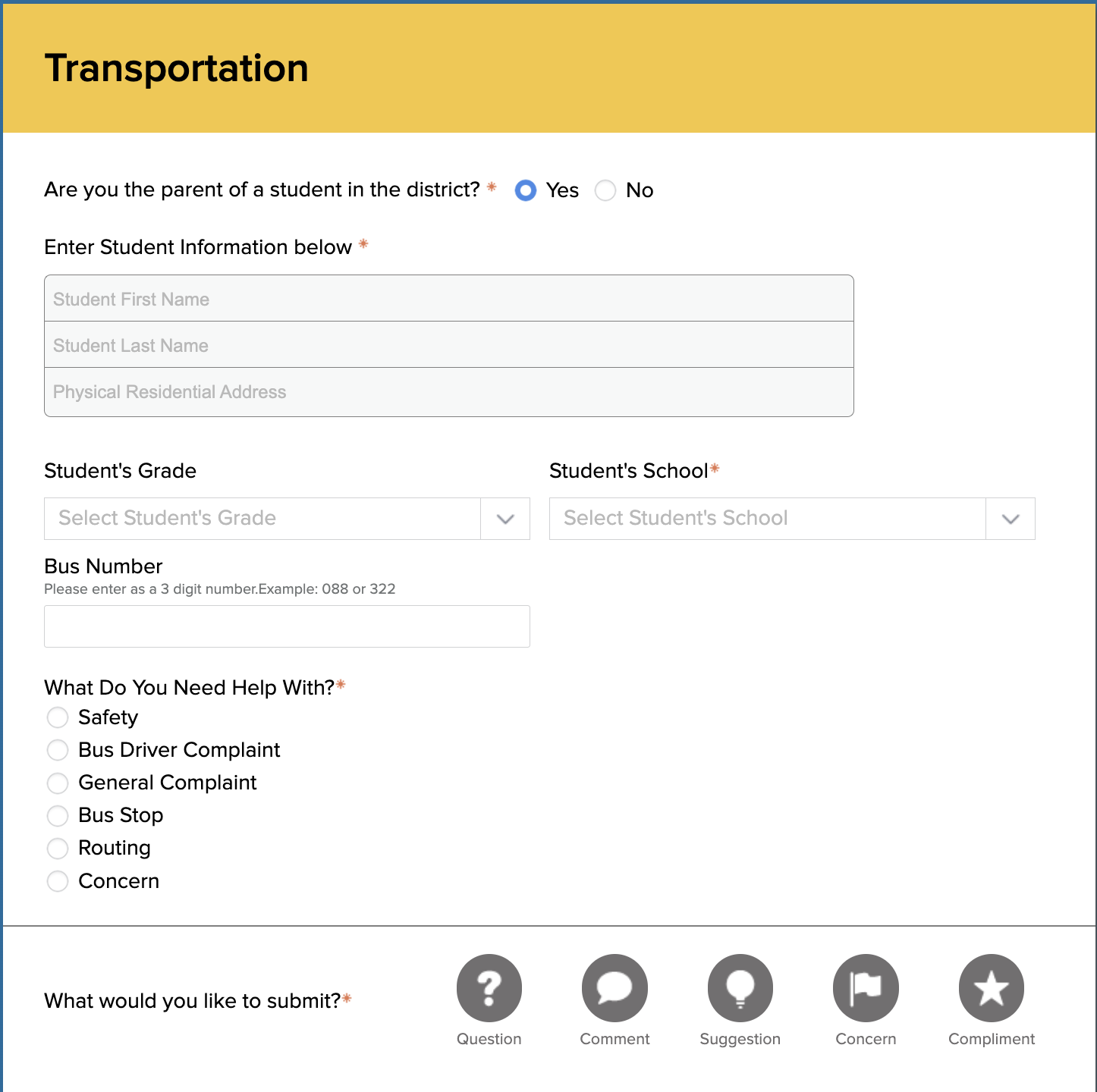Choose the Comment speech bubble icon
1097x1092 pixels.
[x=615, y=987]
